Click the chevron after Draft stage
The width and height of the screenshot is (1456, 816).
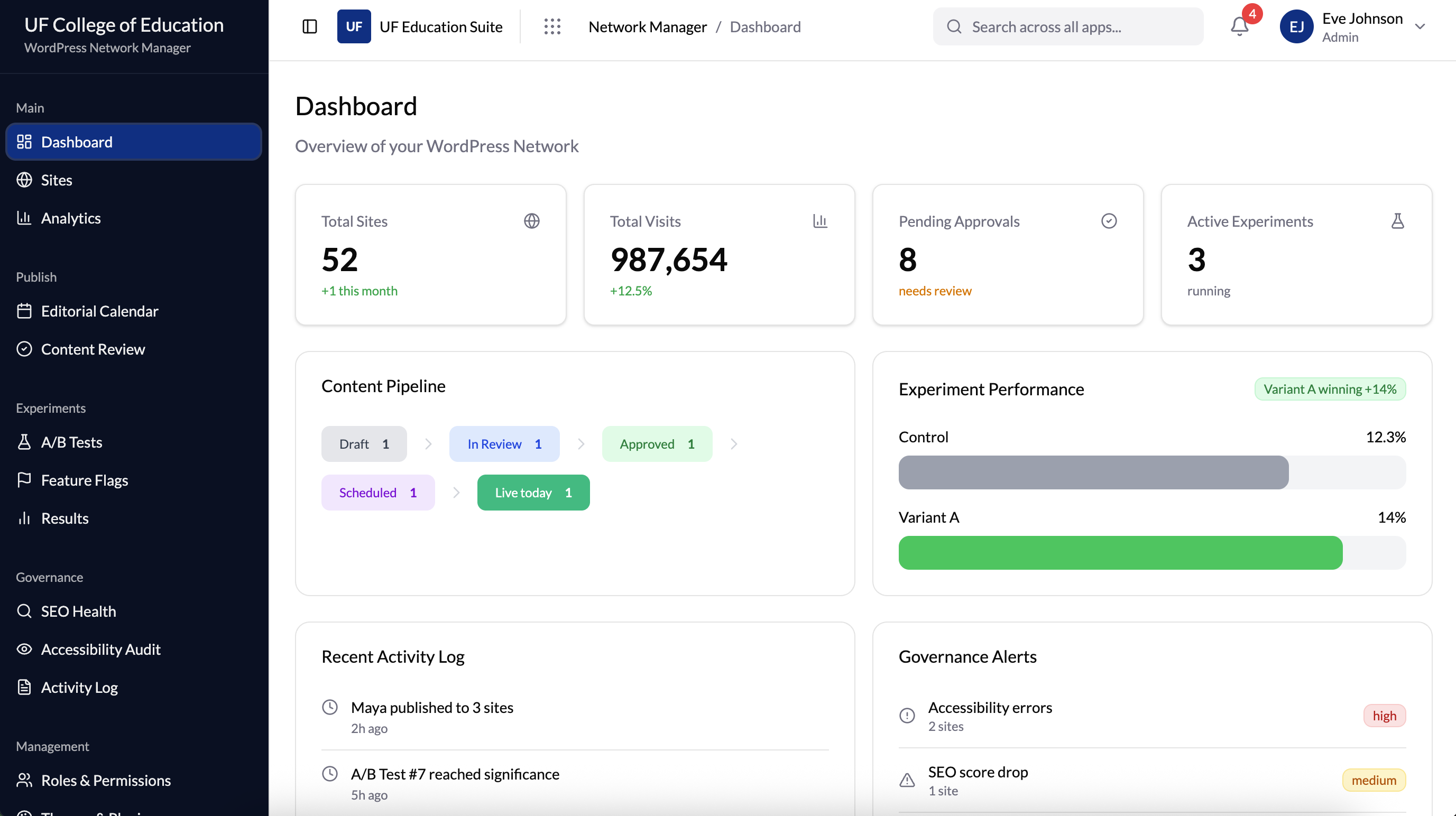coord(428,444)
